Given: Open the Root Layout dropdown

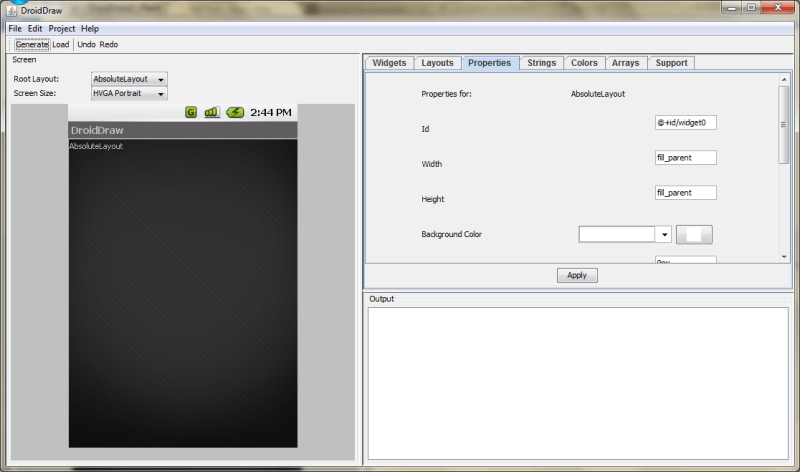Looking at the screenshot, I should click(129, 79).
